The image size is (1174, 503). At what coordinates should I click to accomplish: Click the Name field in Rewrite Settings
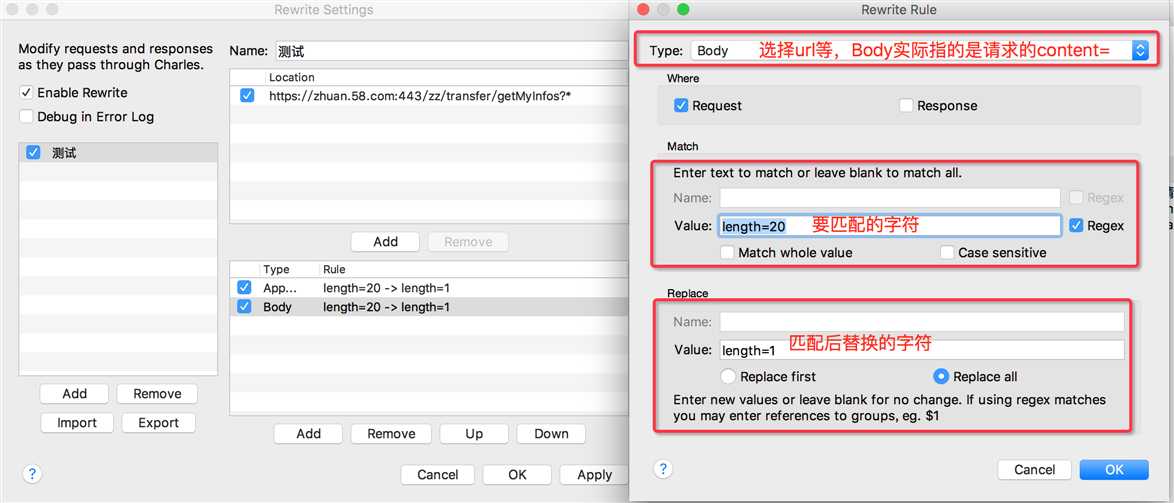[451, 52]
